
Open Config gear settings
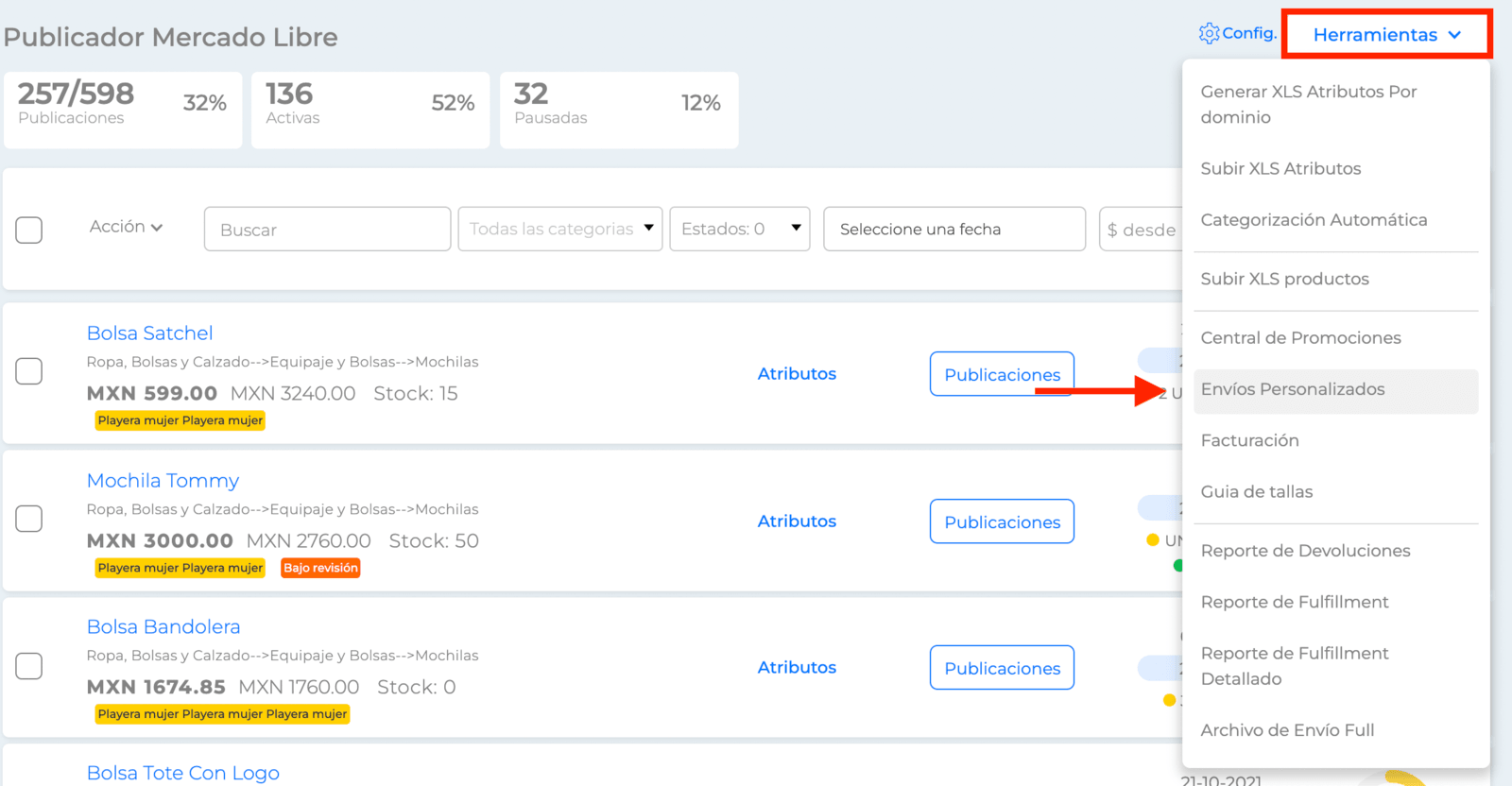(x=1237, y=33)
